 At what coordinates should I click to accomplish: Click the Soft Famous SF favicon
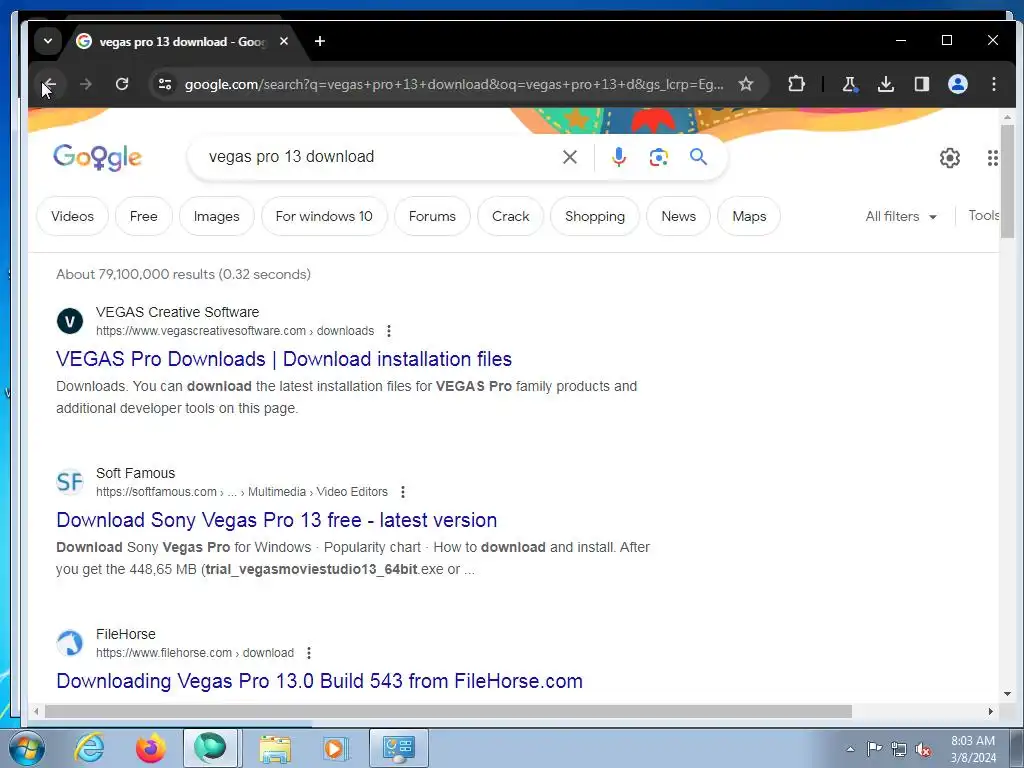click(70, 482)
